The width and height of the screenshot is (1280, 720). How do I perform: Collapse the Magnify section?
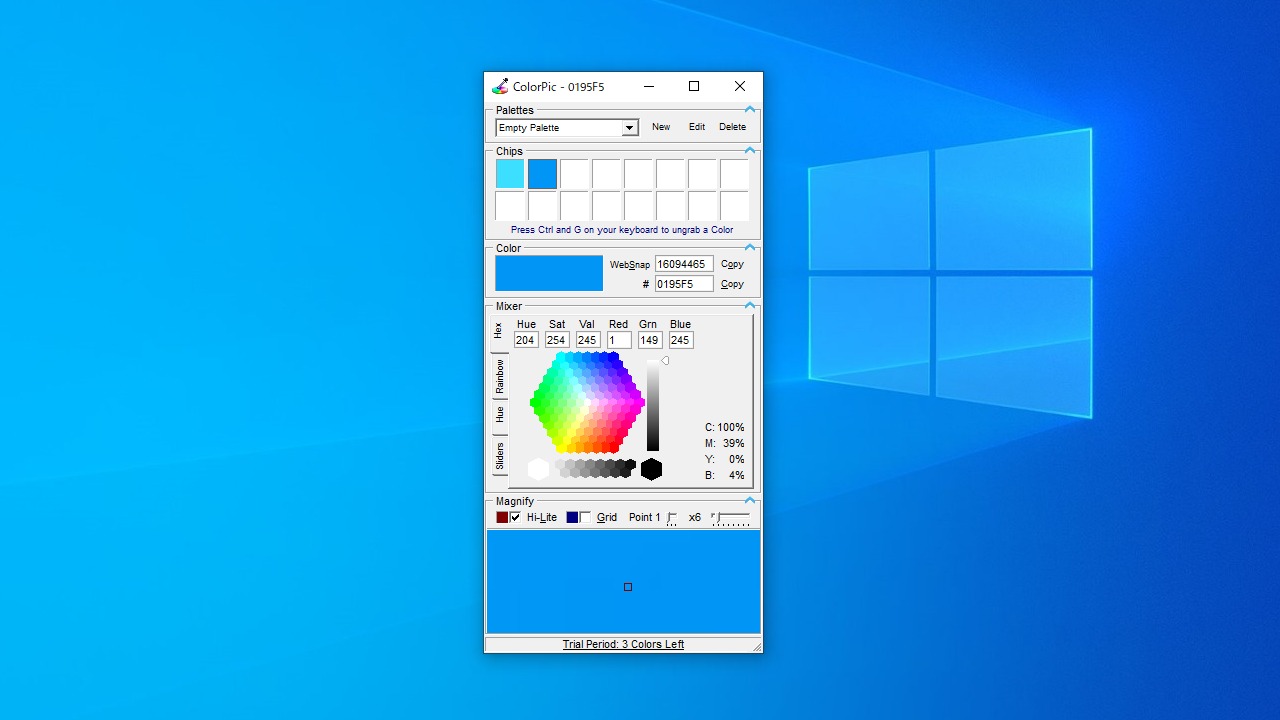tap(750, 500)
